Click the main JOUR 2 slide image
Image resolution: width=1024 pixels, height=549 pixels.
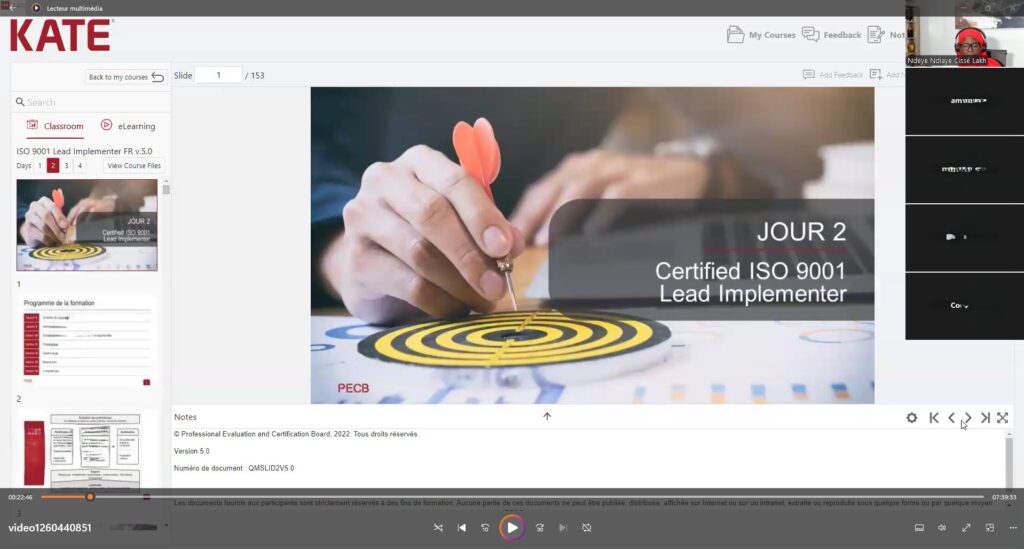click(x=592, y=245)
